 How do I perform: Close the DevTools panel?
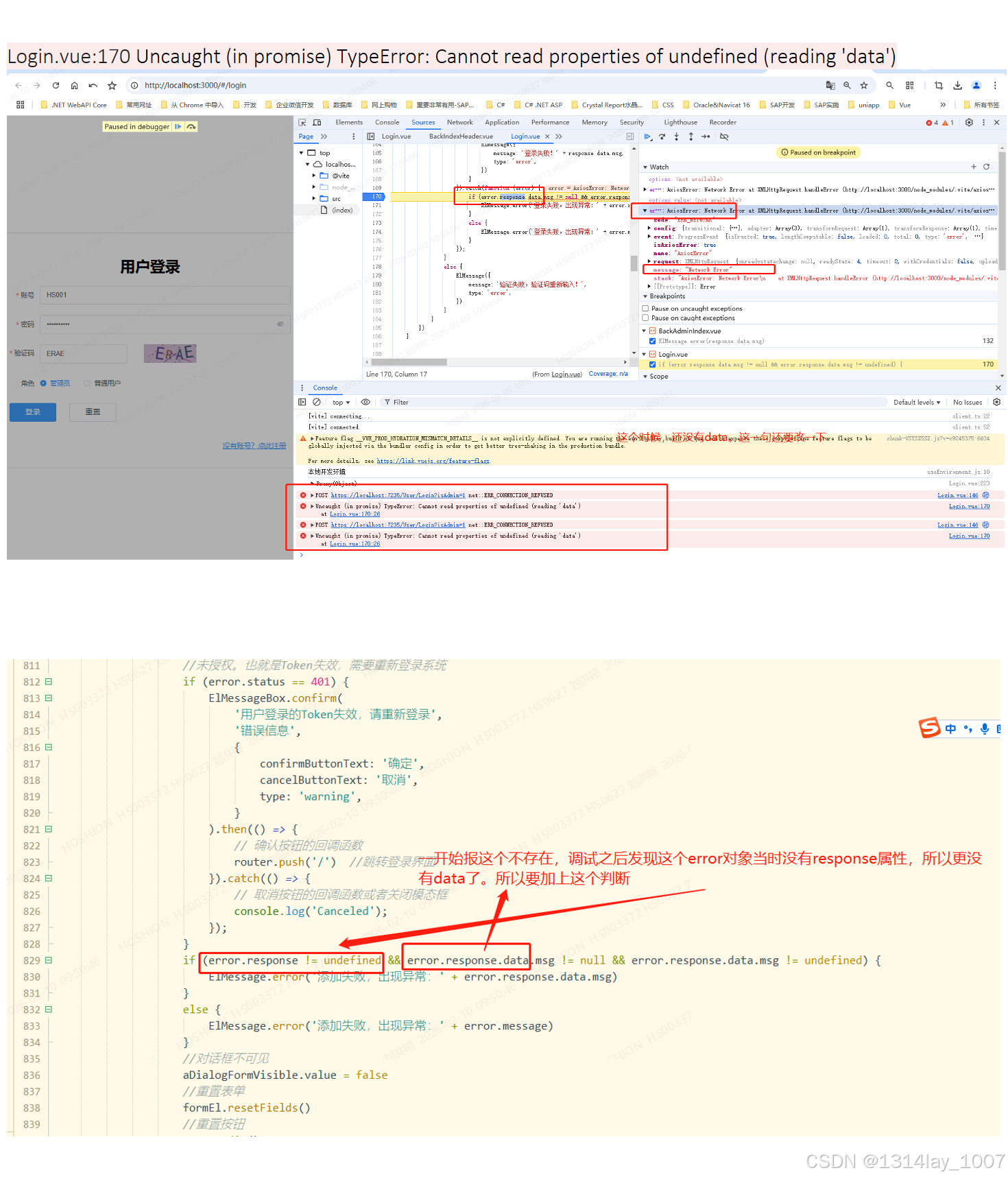[x=996, y=122]
